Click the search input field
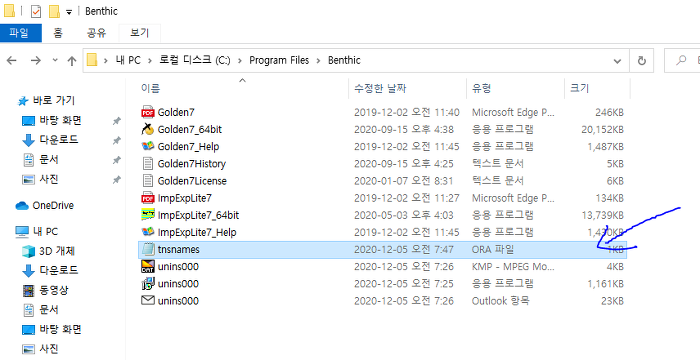The image size is (700, 360). pos(683,60)
